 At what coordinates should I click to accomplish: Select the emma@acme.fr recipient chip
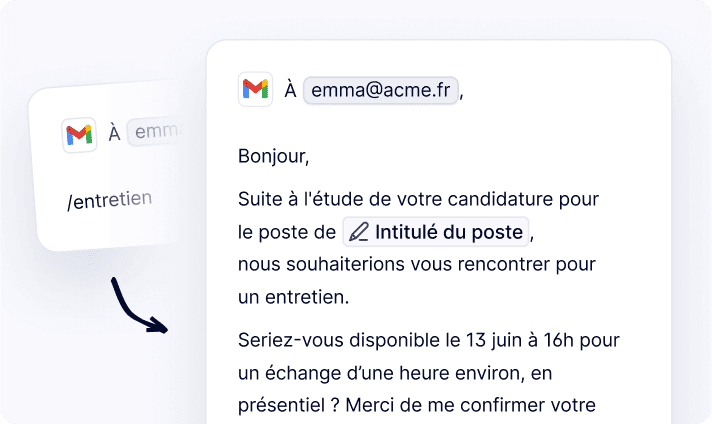click(x=381, y=90)
